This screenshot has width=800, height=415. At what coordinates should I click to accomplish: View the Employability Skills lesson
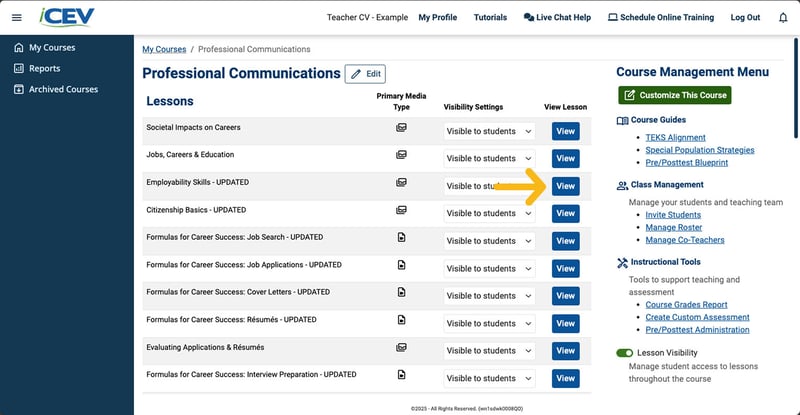click(x=565, y=186)
